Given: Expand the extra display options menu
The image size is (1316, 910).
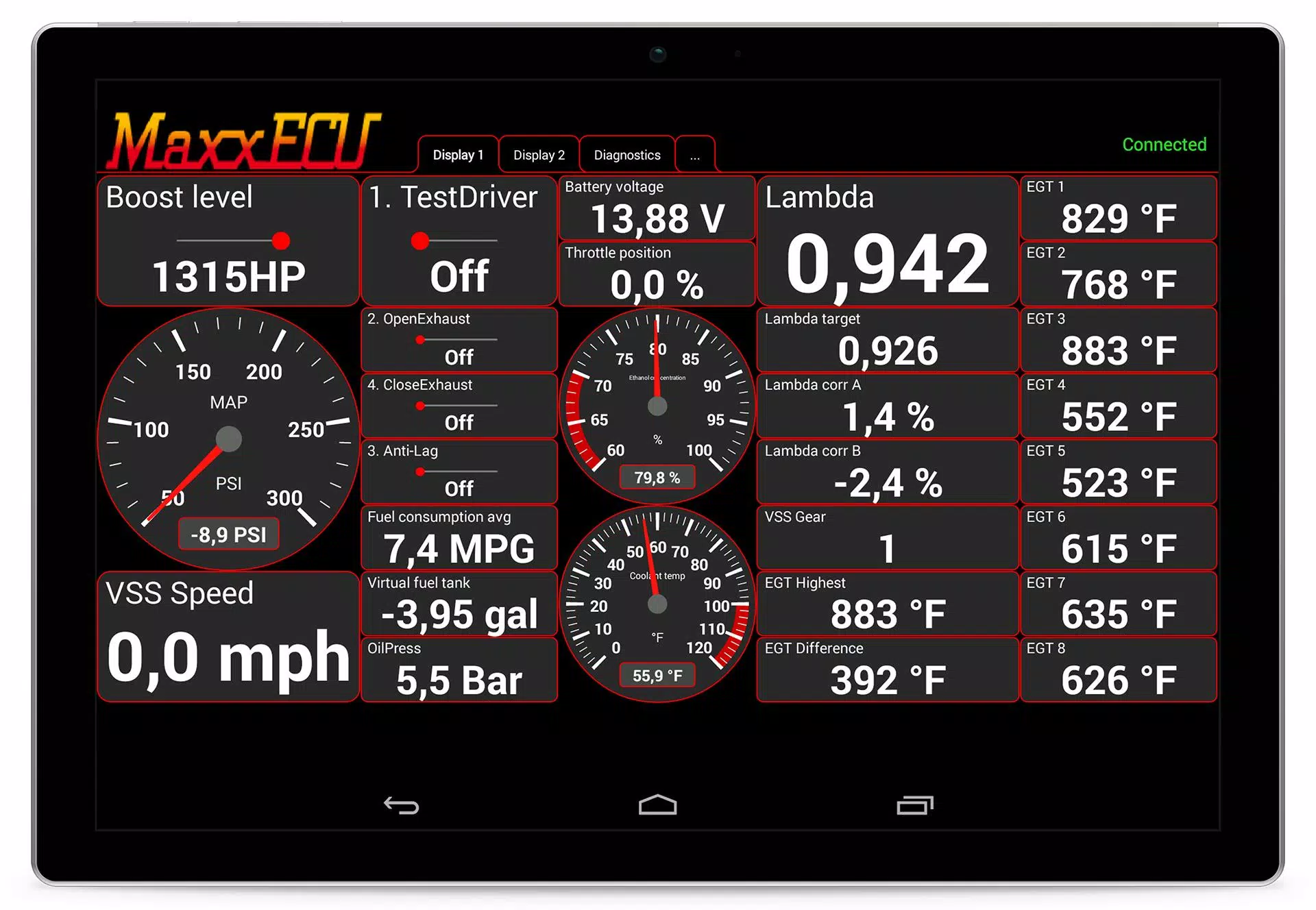Looking at the screenshot, I should 693,154.
